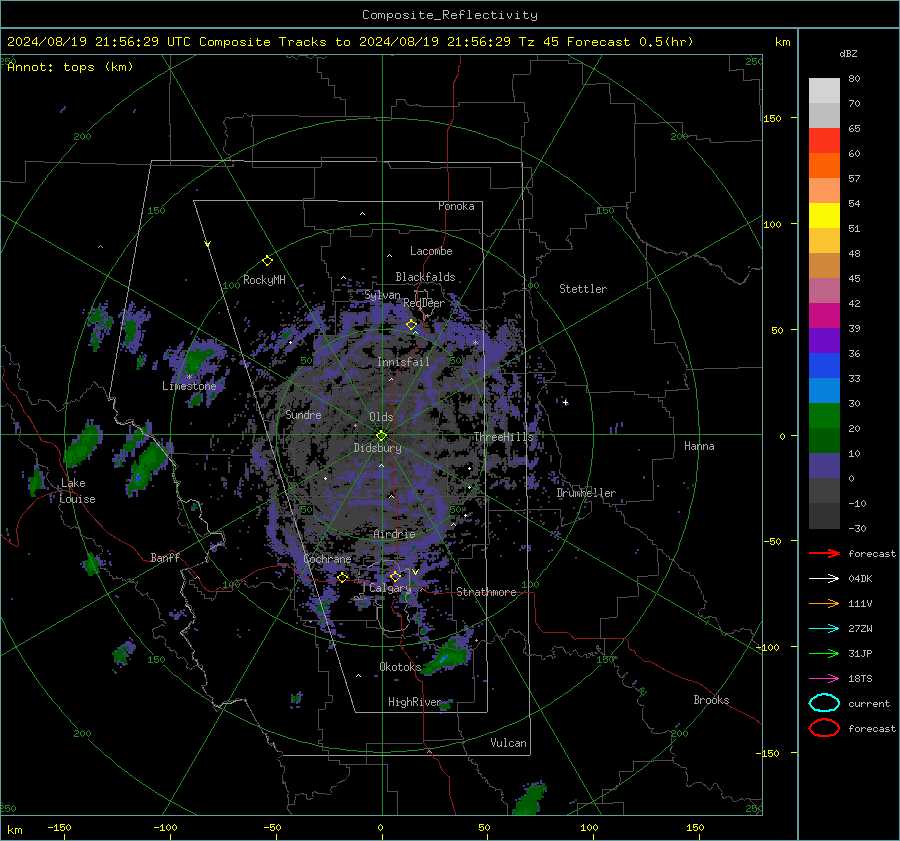Click the Blackfalds city label
This screenshot has height=841, width=900.
pyautogui.click(x=425, y=277)
